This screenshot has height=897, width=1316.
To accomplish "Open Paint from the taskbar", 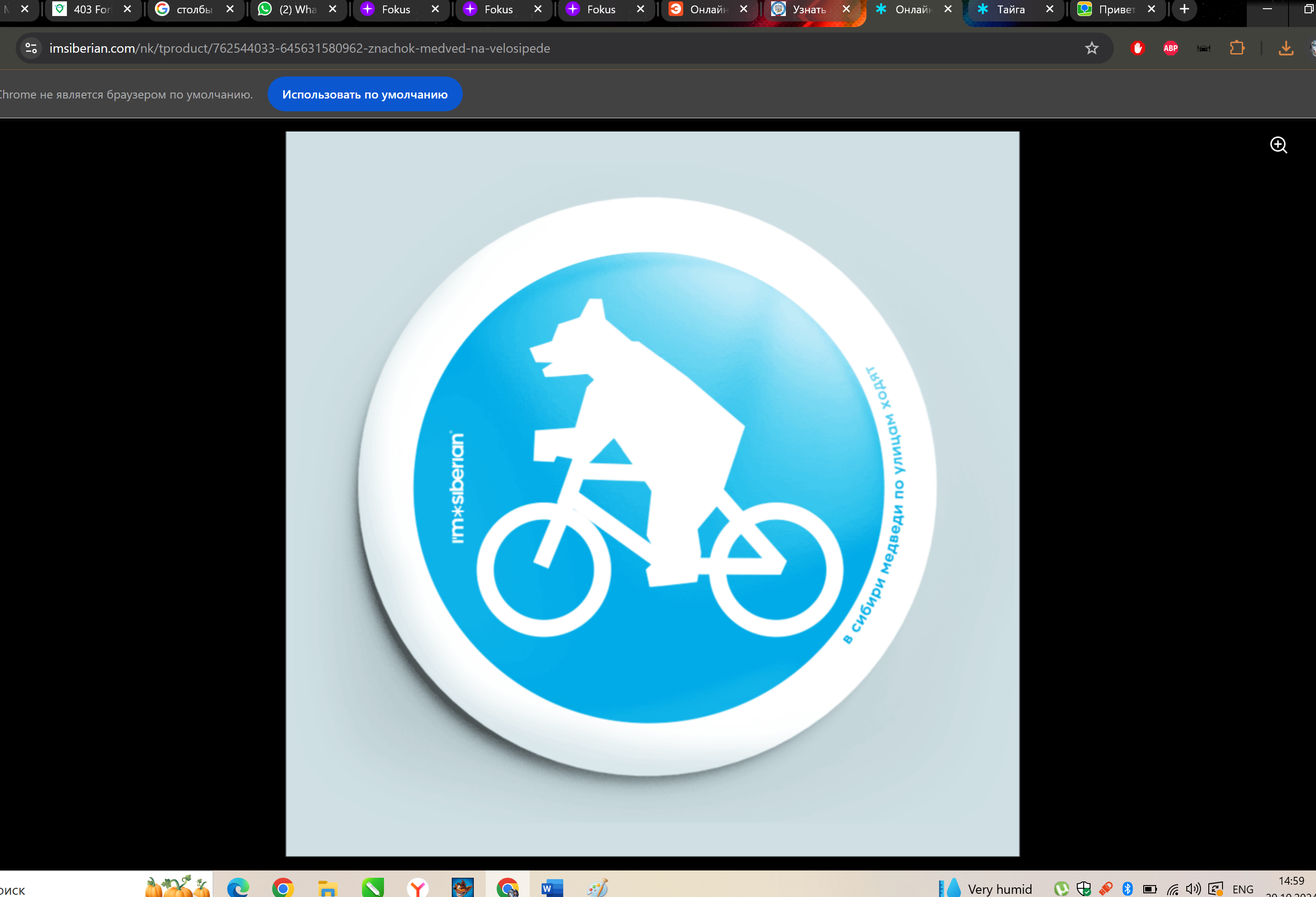I will [597, 887].
